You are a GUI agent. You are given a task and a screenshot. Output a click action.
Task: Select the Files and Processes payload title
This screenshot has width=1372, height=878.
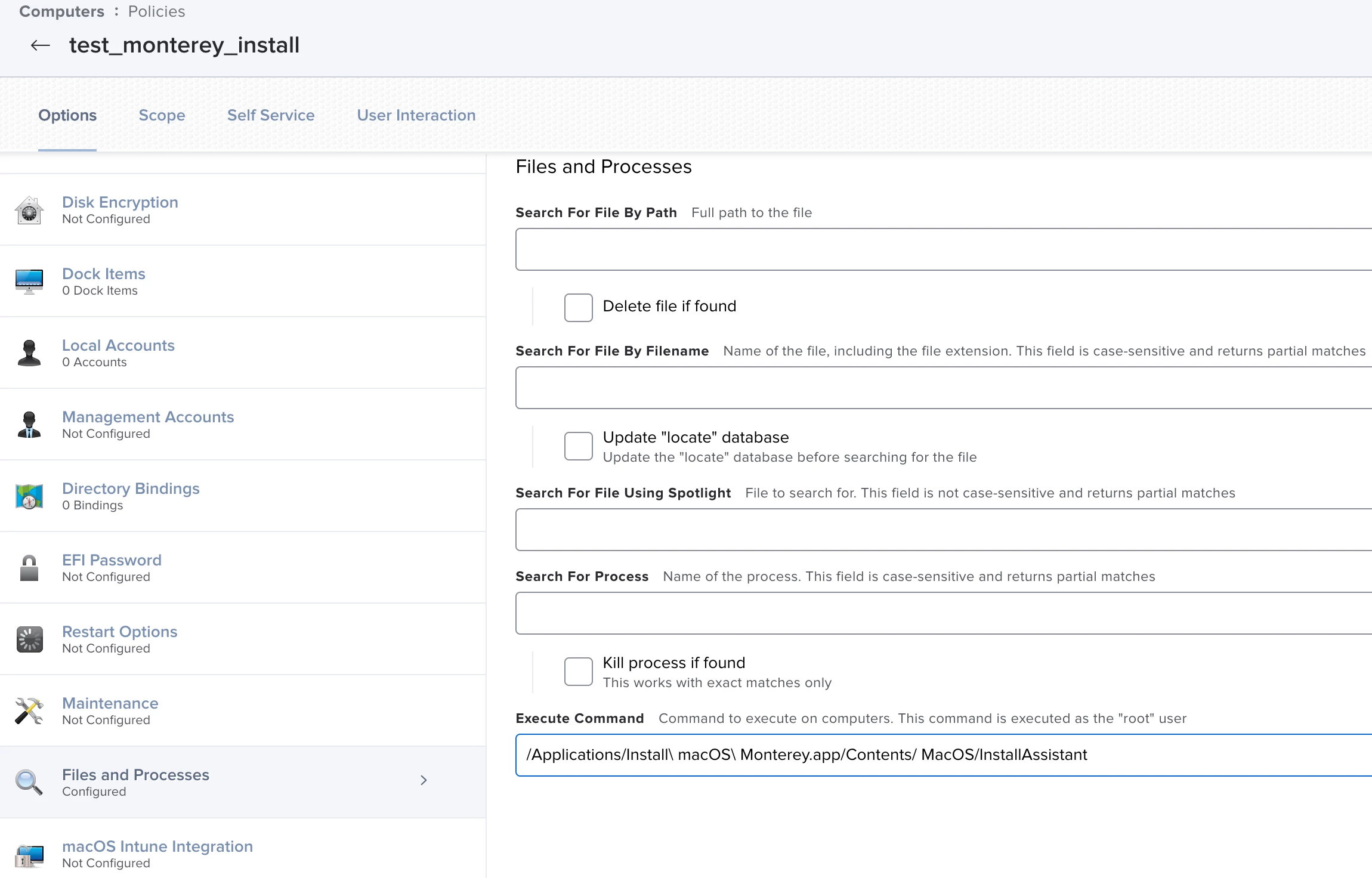135,775
